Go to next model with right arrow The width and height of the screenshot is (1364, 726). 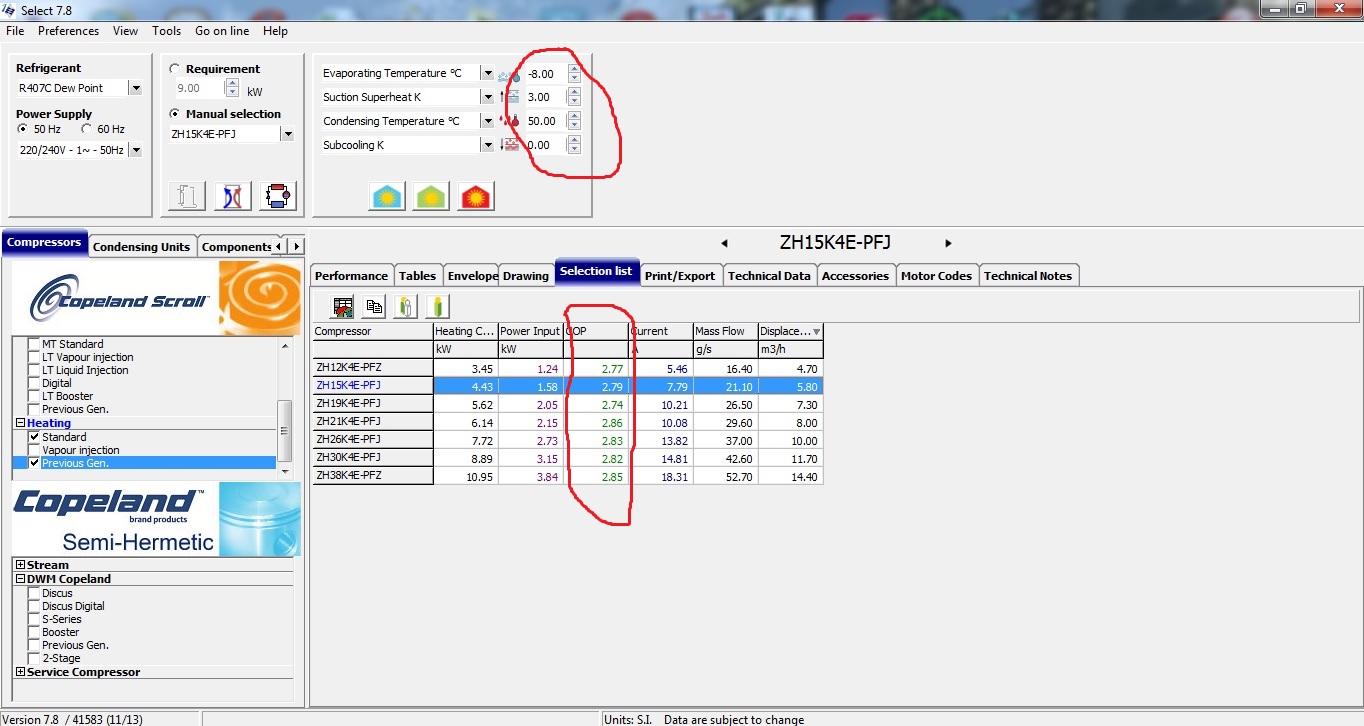948,243
